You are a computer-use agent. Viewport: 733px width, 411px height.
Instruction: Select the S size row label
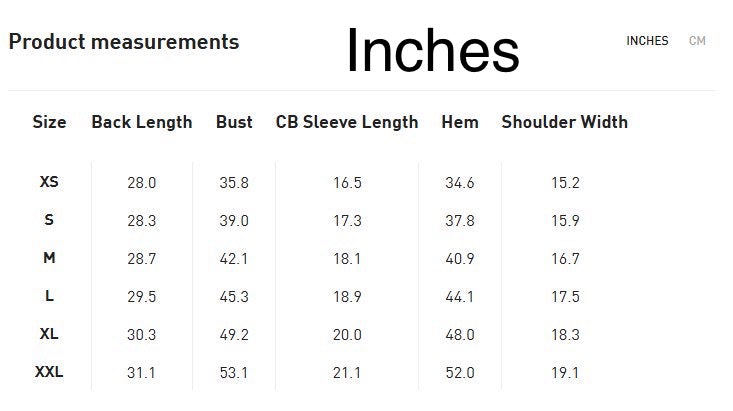tap(49, 220)
